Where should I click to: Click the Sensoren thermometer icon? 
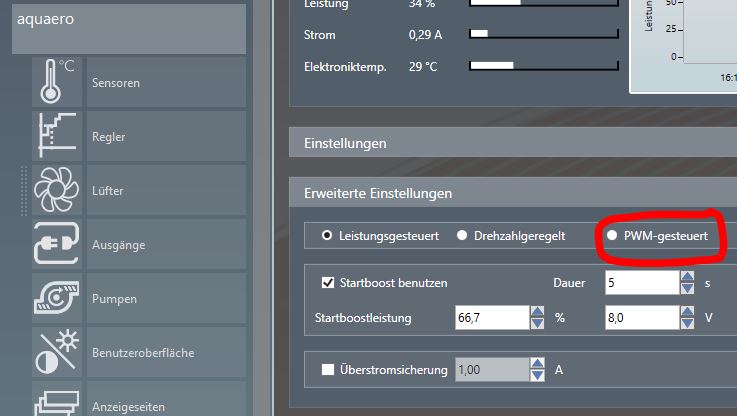click(57, 82)
